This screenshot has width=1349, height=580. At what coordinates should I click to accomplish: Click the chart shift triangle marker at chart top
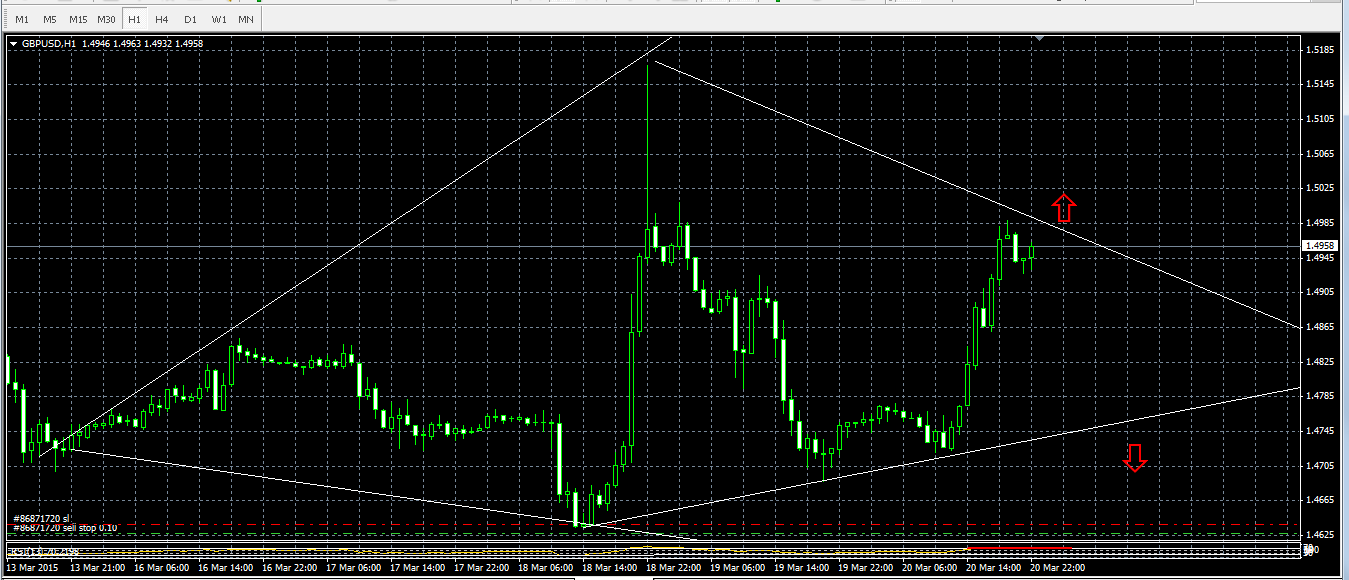click(x=1040, y=39)
